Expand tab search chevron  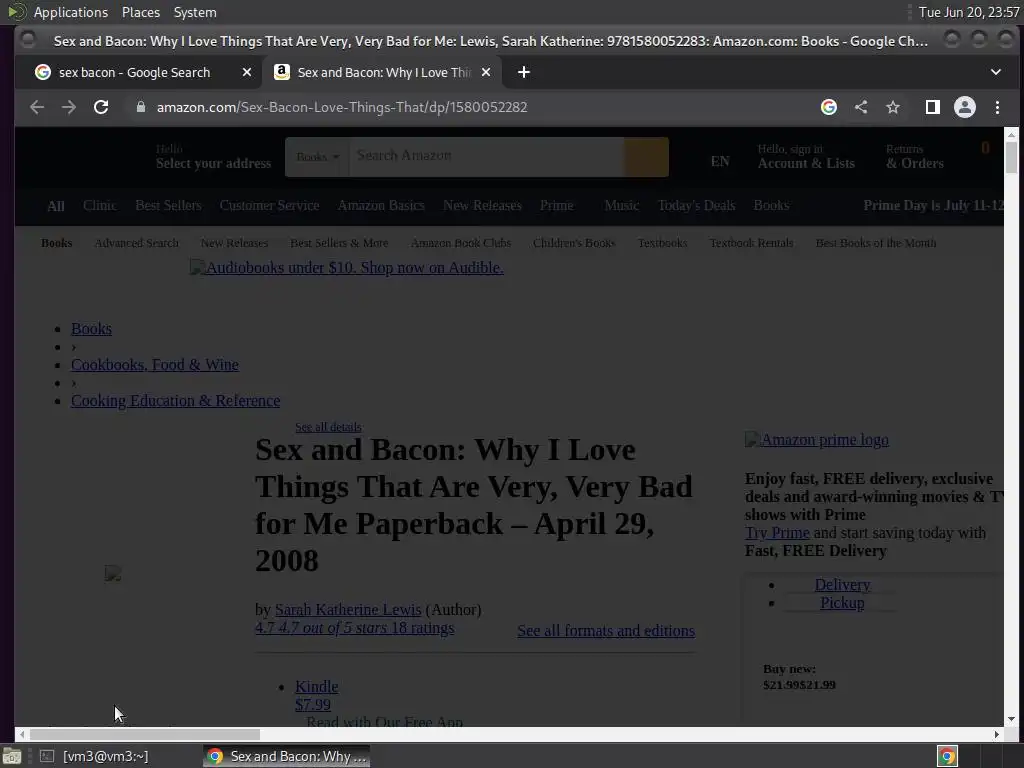tap(996, 72)
